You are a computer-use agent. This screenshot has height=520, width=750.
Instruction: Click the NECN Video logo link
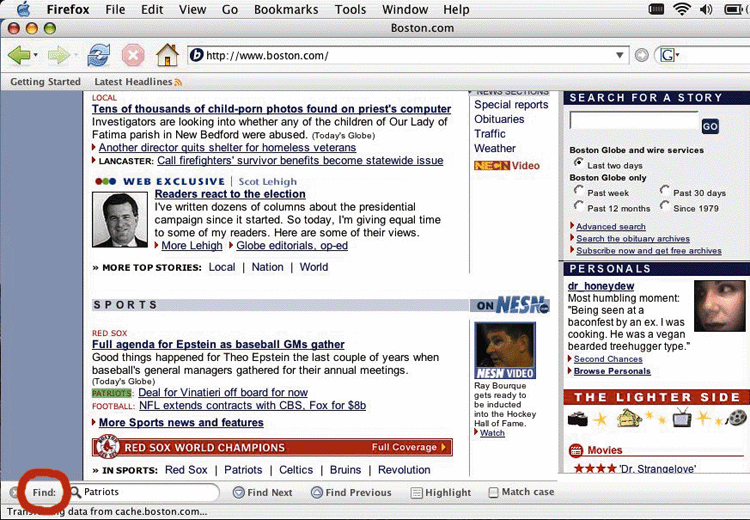[507, 166]
